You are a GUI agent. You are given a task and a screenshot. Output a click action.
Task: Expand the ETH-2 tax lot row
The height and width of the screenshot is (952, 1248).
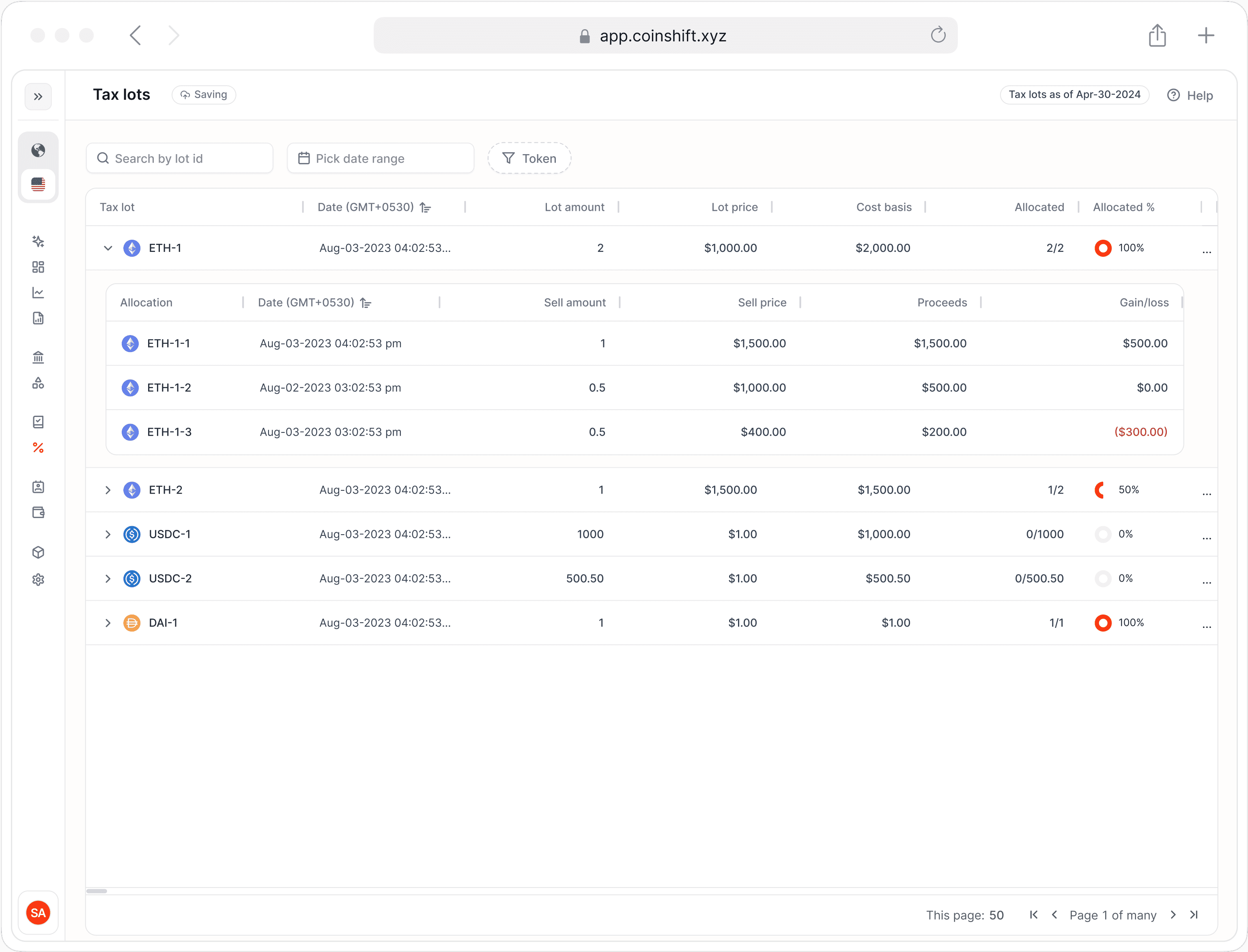[108, 490]
